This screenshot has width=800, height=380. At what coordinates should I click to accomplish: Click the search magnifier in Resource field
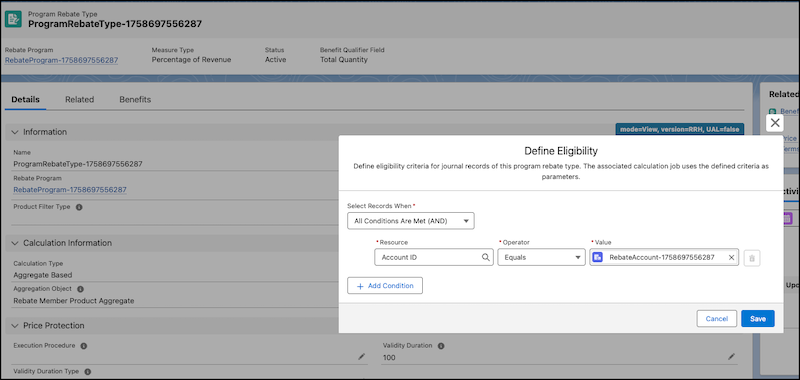486,258
